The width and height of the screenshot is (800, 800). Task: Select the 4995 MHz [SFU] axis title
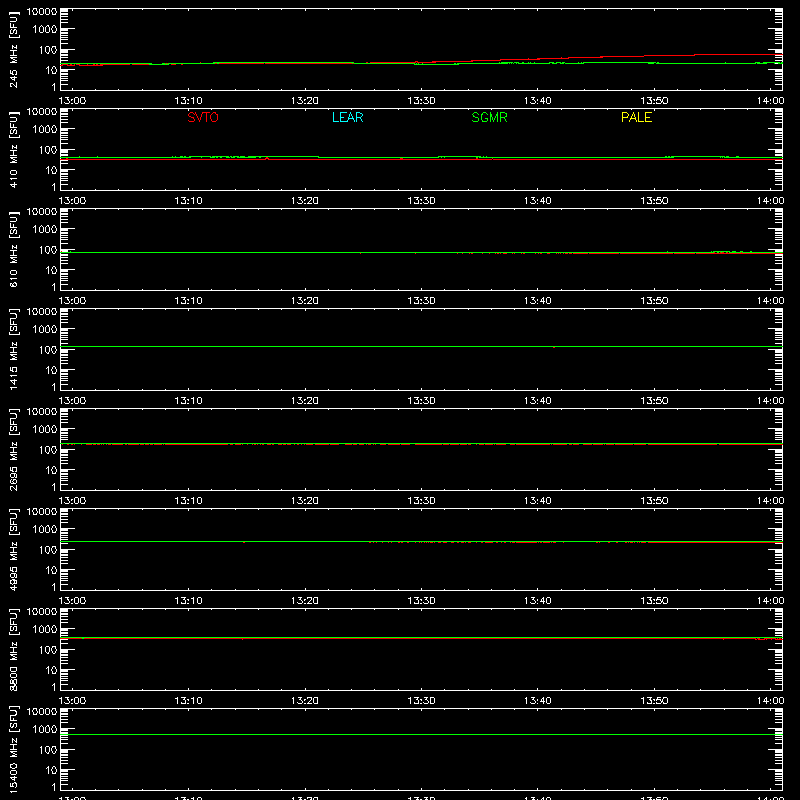point(14,549)
